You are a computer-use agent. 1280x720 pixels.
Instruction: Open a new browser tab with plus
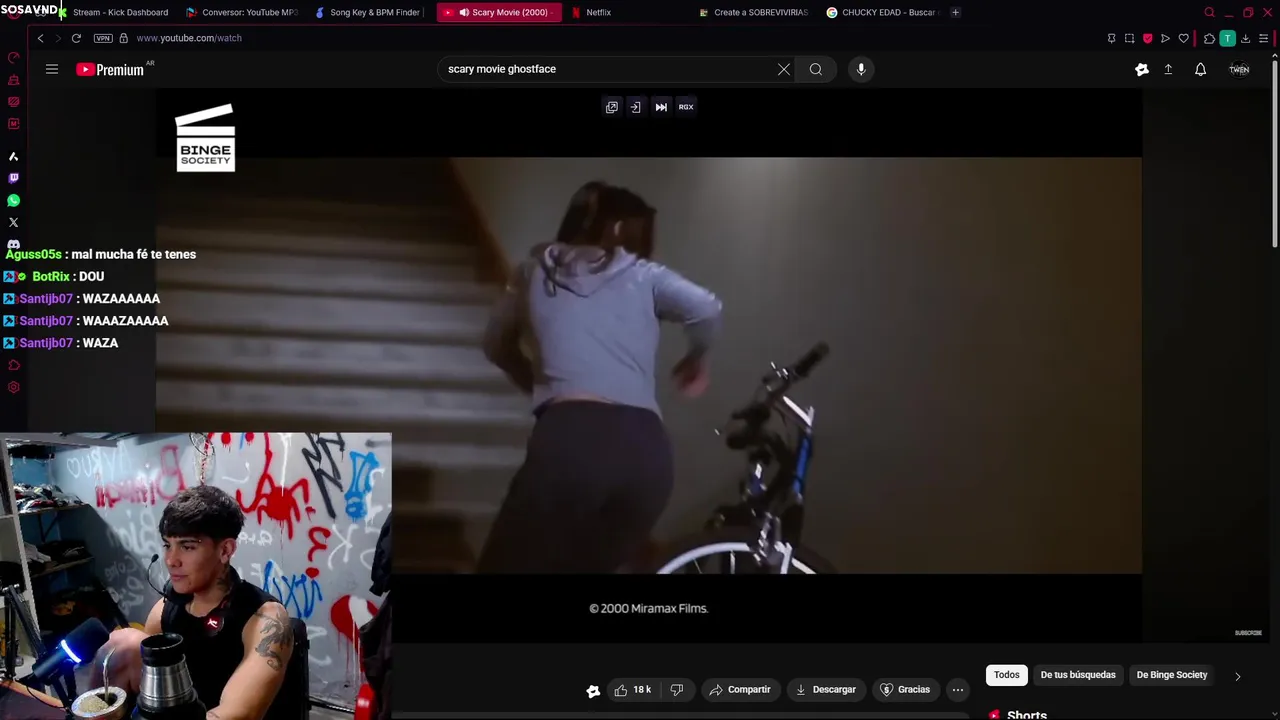click(x=955, y=12)
